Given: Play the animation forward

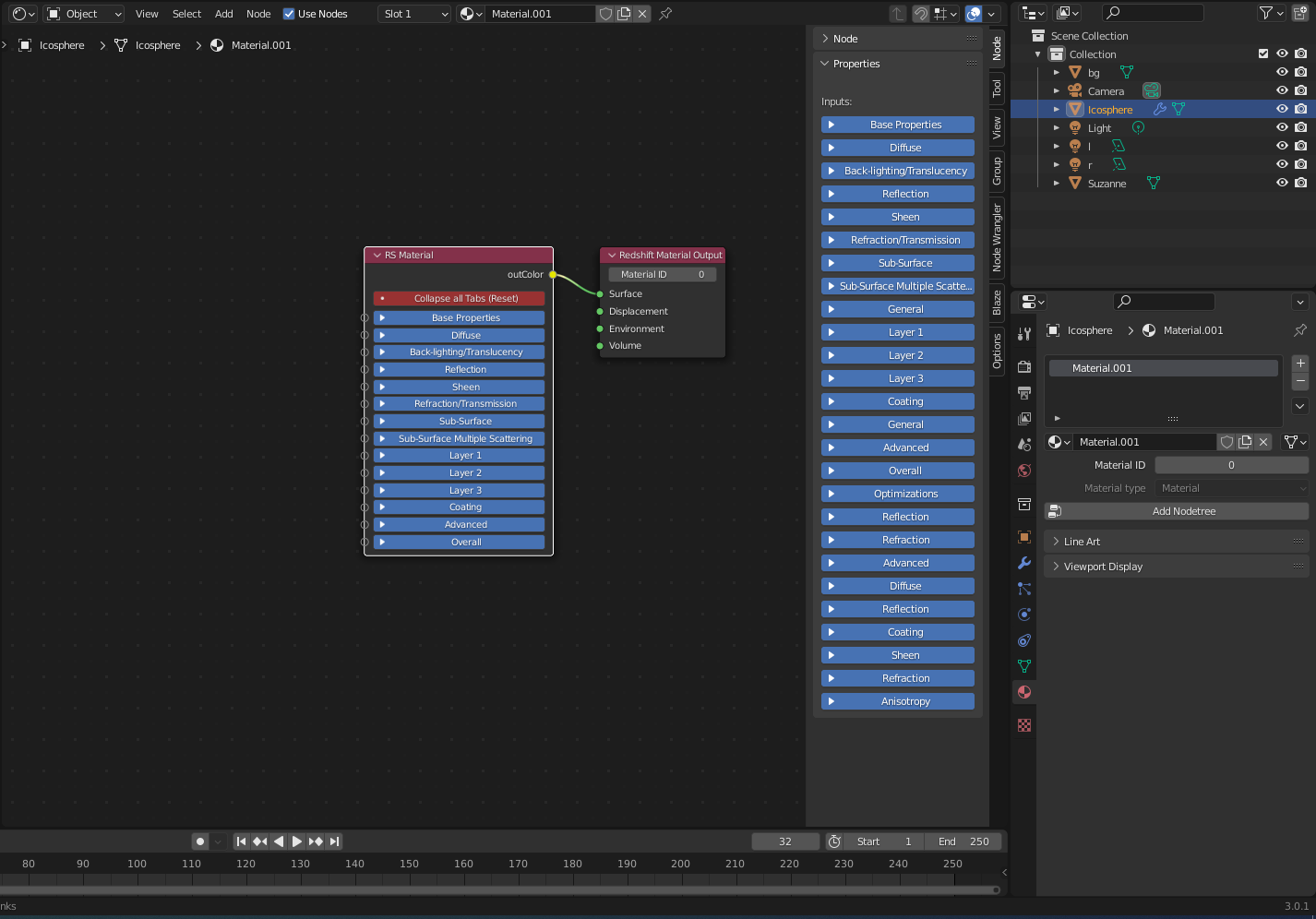Looking at the screenshot, I should (297, 841).
